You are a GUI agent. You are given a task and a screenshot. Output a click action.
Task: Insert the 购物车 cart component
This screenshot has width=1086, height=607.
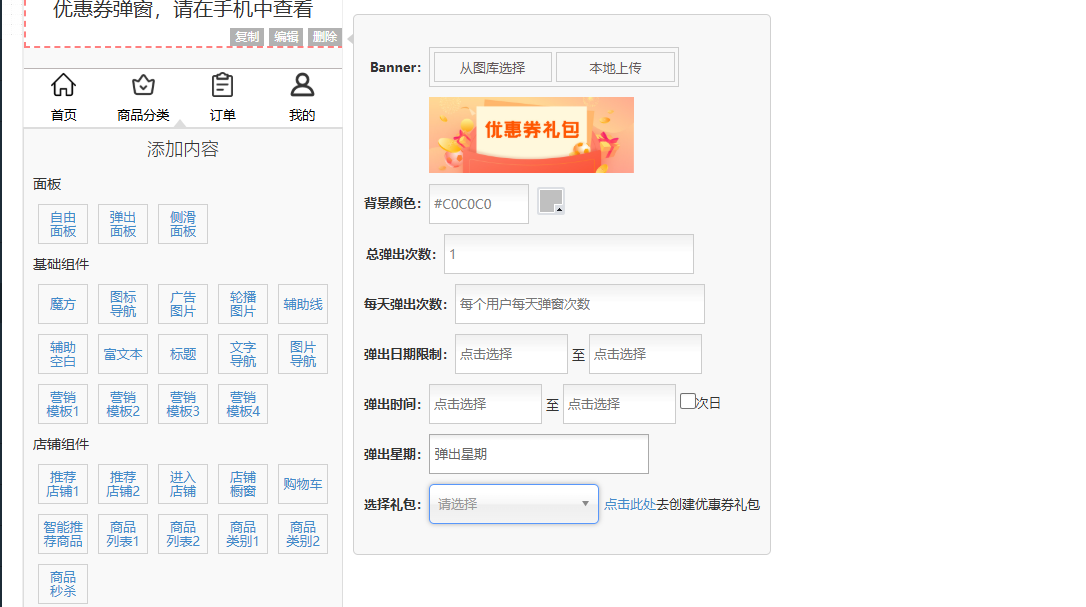click(303, 484)
